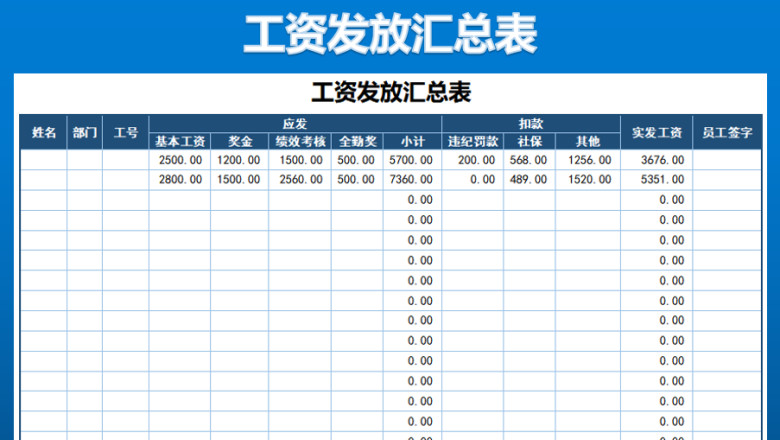Click the 5351.00 net pay cell
780x440 pixels.
pyautogui.click(x=656, y=179)
